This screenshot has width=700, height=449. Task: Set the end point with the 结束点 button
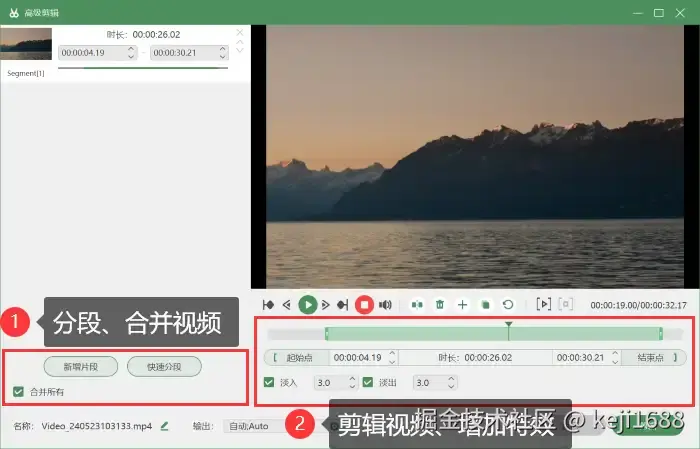click(x=653, y=358)
